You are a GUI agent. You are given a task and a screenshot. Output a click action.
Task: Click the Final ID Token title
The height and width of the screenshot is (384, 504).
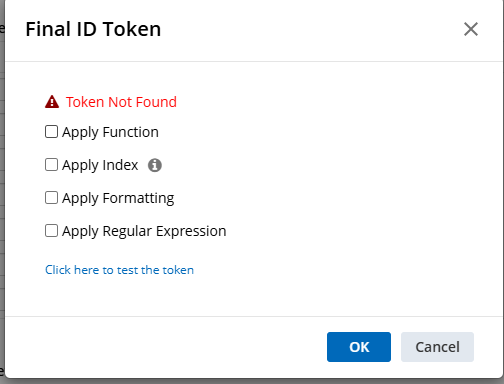pyautogui.click(x=93, y=29)
